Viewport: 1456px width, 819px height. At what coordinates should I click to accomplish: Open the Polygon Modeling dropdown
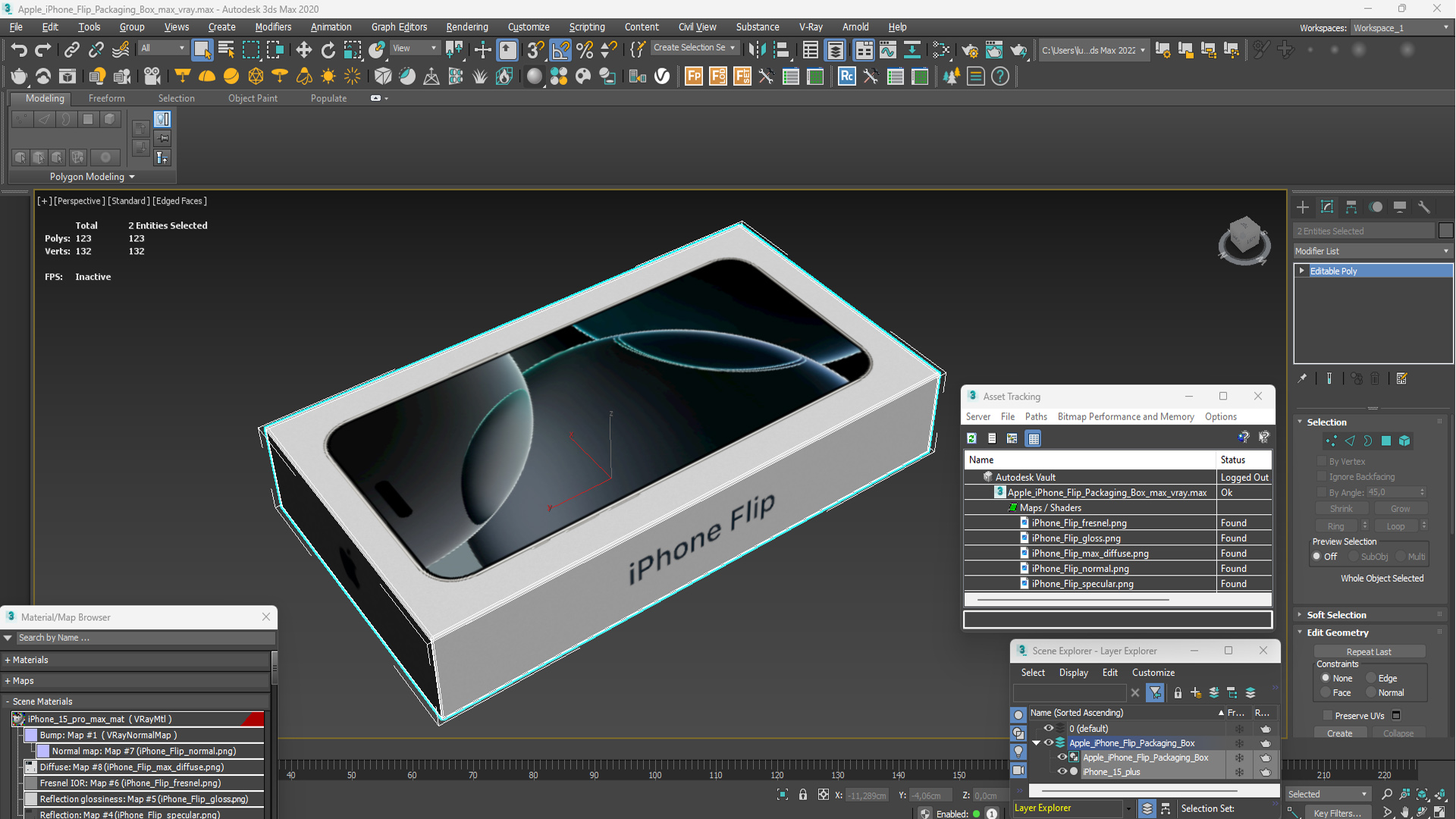coord(92,177)
